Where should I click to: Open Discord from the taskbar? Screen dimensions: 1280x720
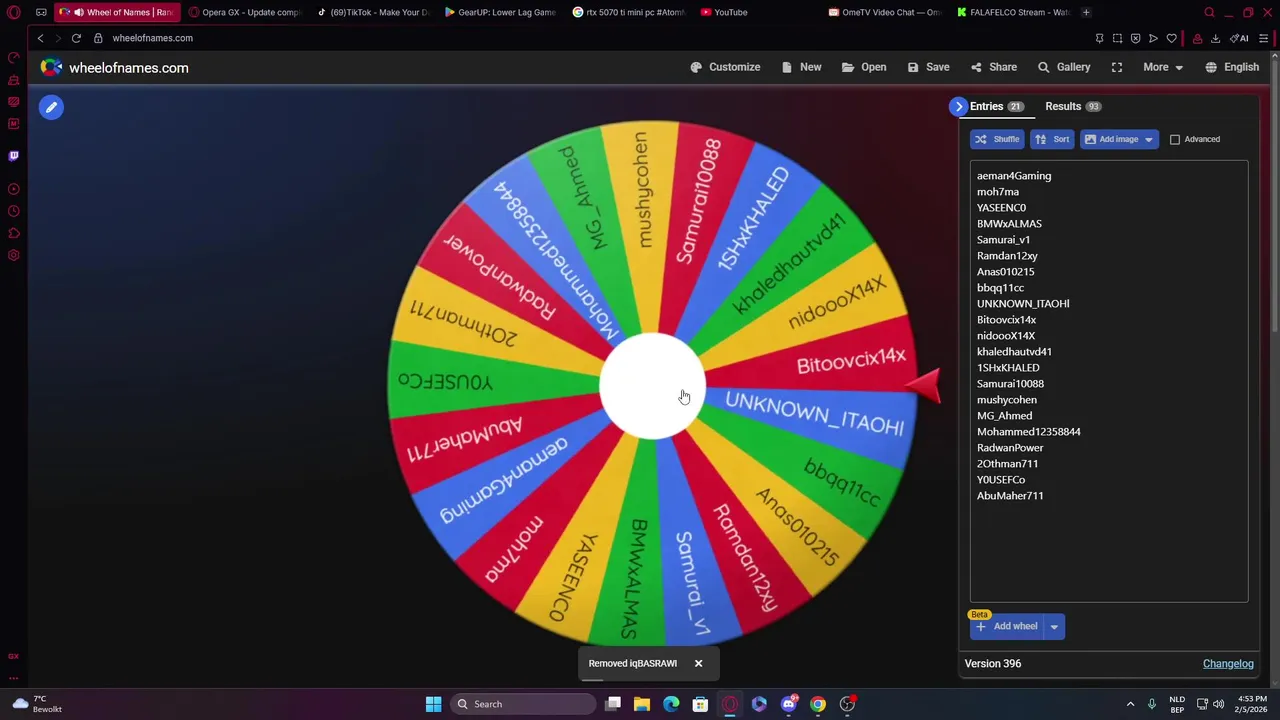(788, 704)
